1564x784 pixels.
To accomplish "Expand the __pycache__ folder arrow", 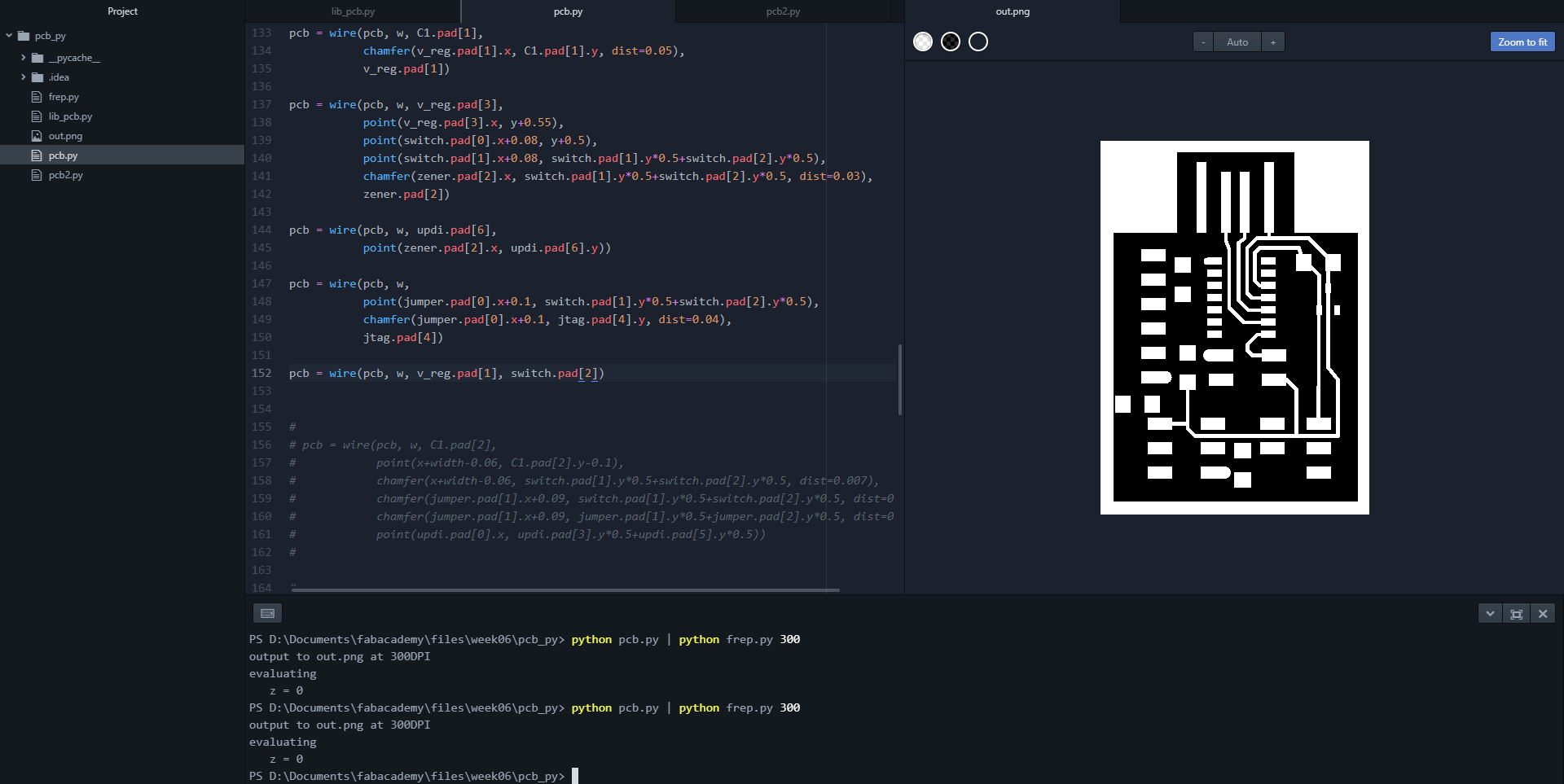I will tap(24, 58).
